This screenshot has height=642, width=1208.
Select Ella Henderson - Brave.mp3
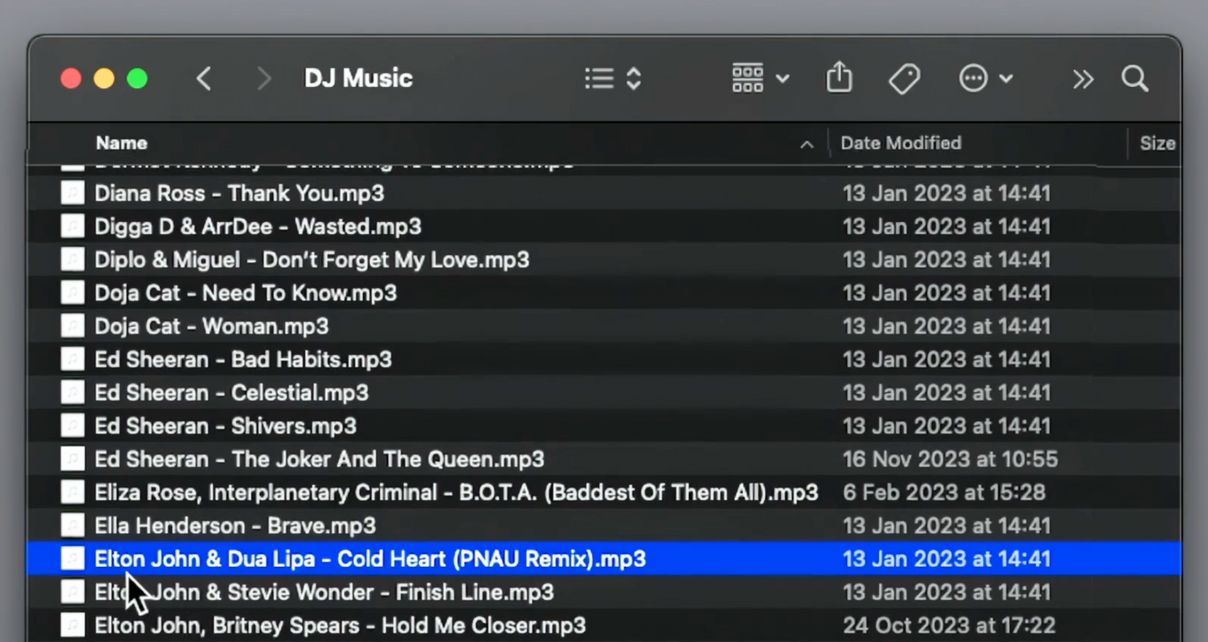tap(235, 525)
